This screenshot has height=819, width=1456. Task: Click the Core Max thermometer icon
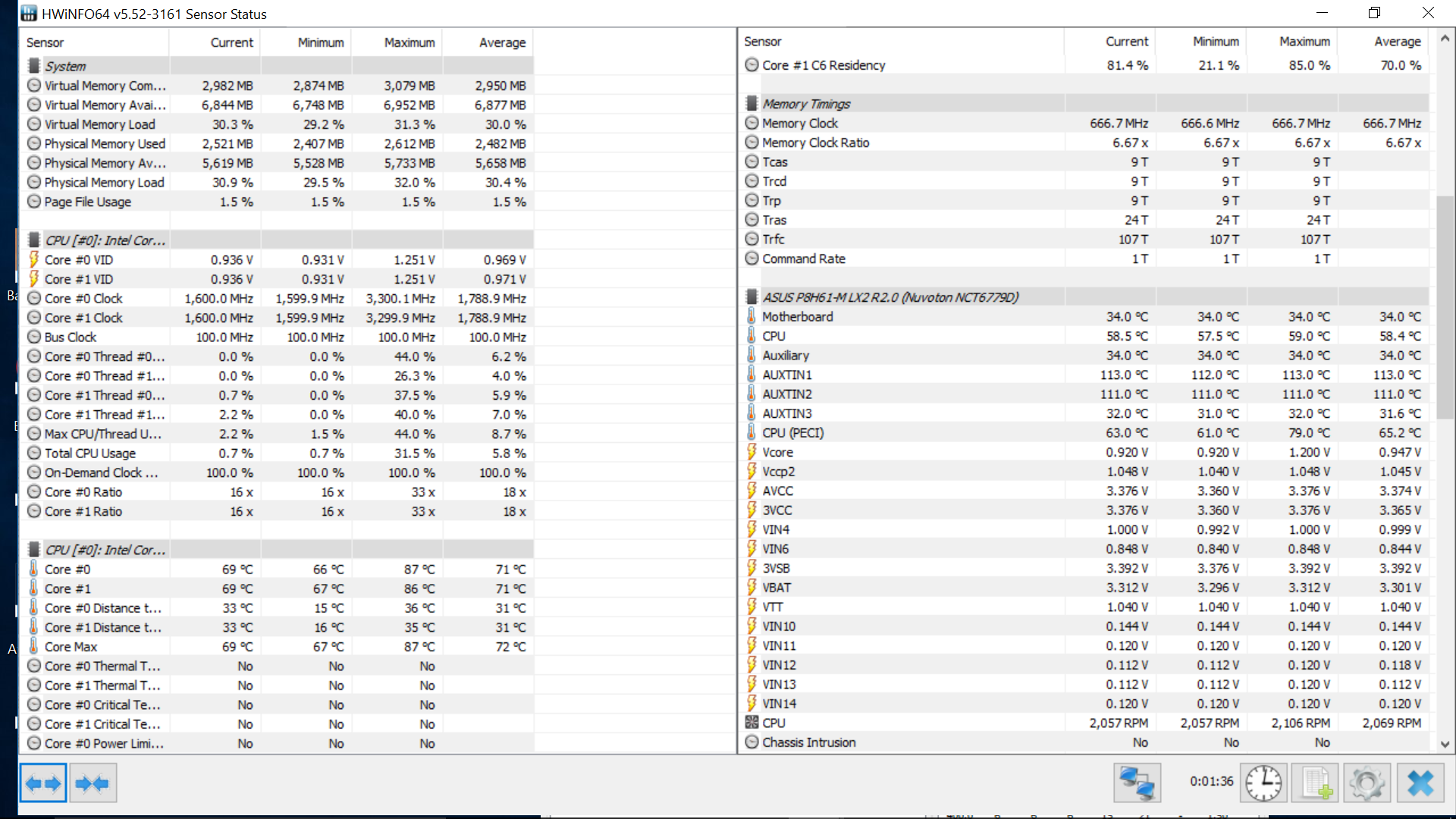coord(33,646)
